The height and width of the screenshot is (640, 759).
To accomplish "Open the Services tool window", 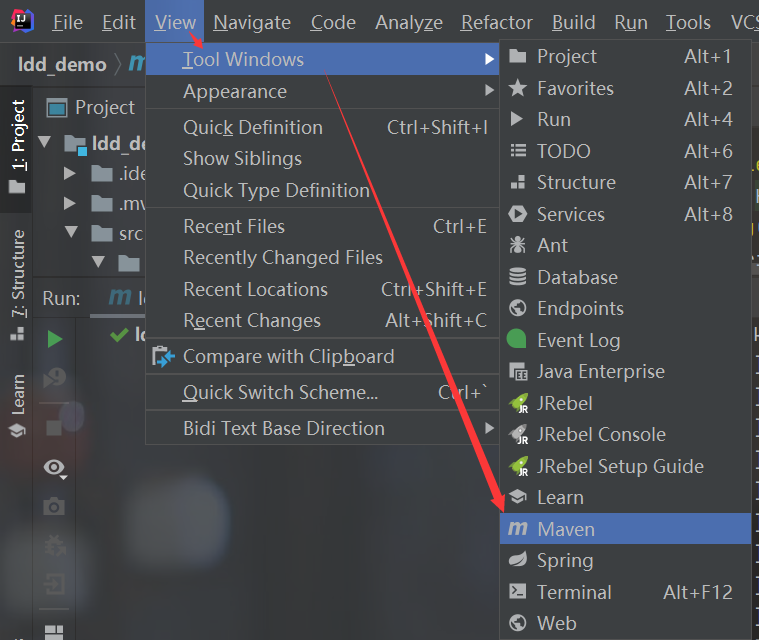I will (570, 214).
